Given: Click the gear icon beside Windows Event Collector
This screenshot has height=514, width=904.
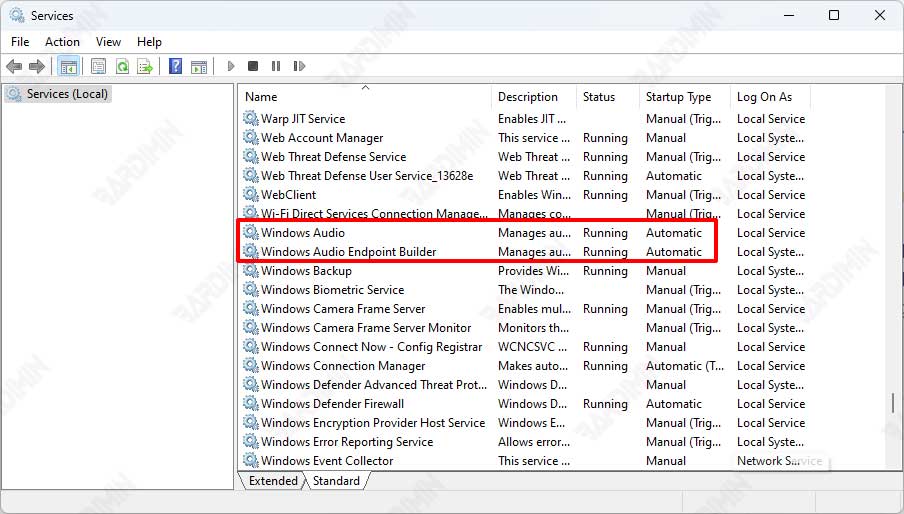Looking at the screenshot, I should (x=251, y=460).
